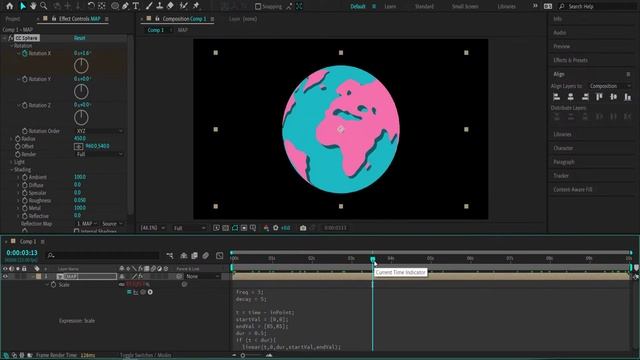Click the Frame Blending icon in timeline

tap(194, 256)
